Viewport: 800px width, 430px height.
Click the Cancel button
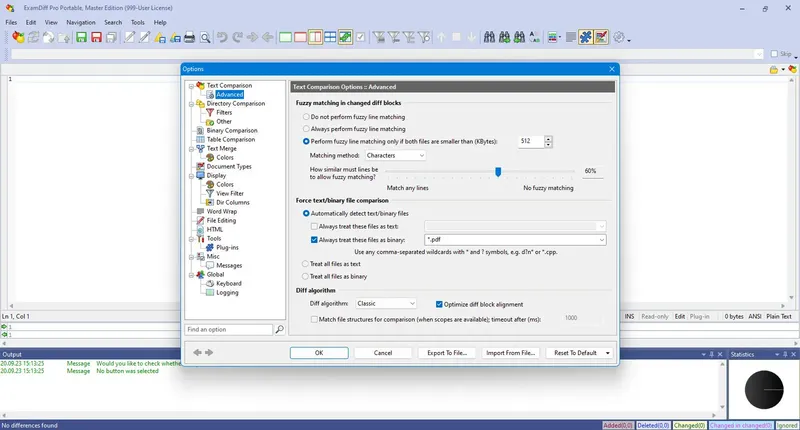pos(383,353)
